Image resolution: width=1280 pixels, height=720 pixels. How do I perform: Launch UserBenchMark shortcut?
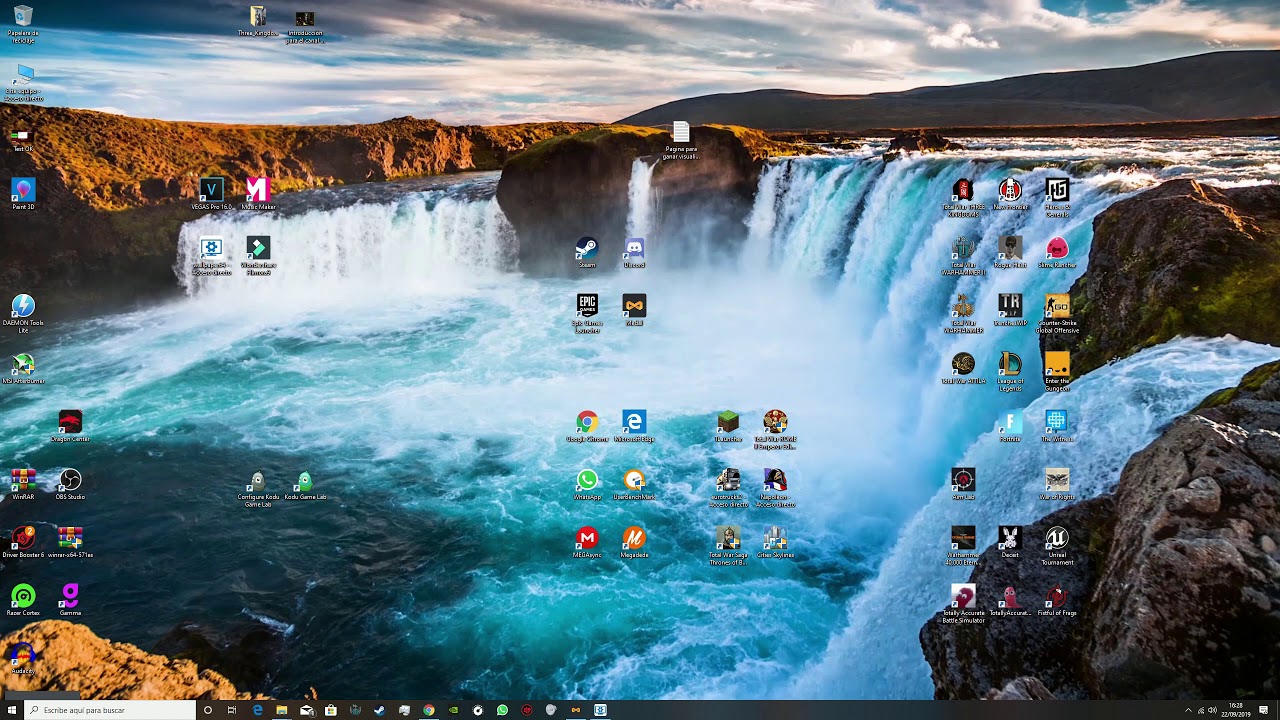634,484
